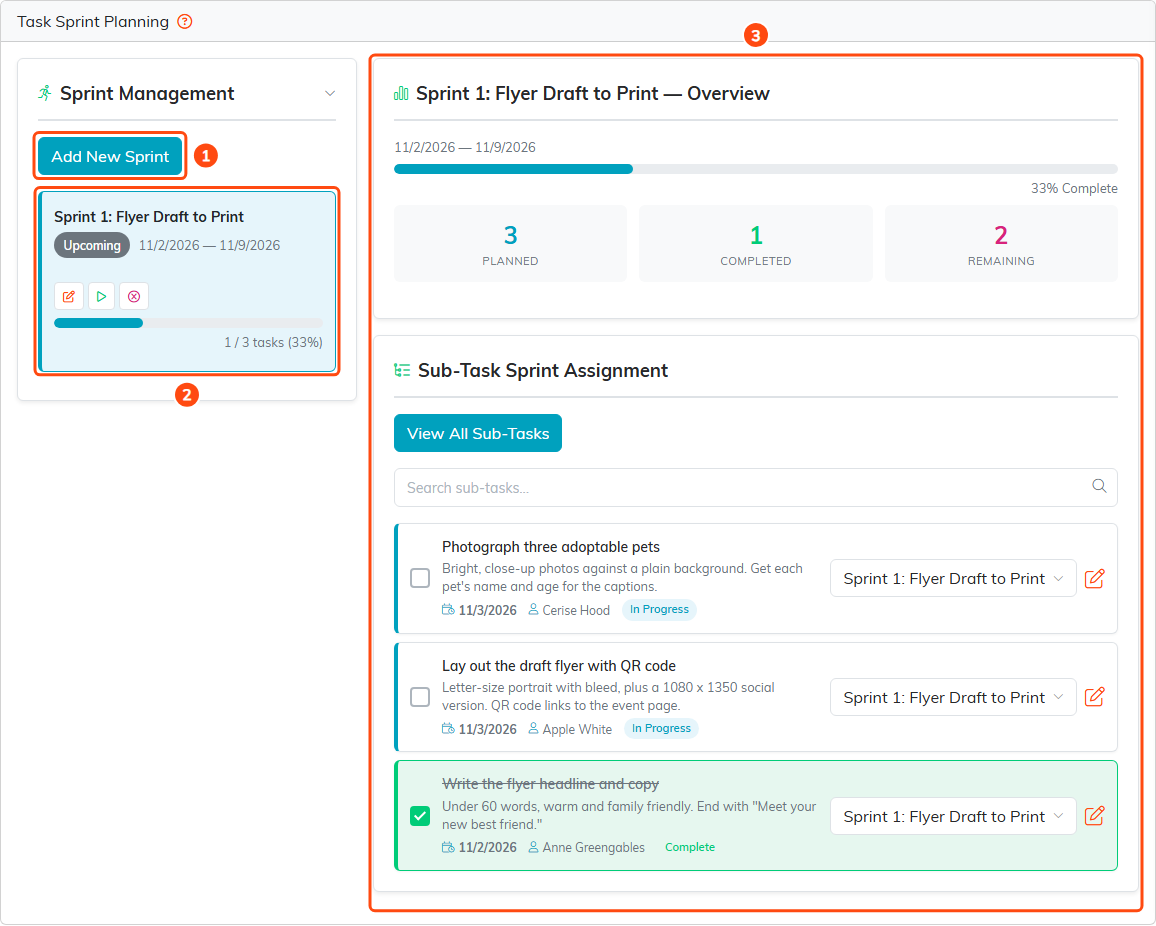Select the Sprint 1: Flyer Draft to Print card title

pyautogui.click(x=149, y=217)
